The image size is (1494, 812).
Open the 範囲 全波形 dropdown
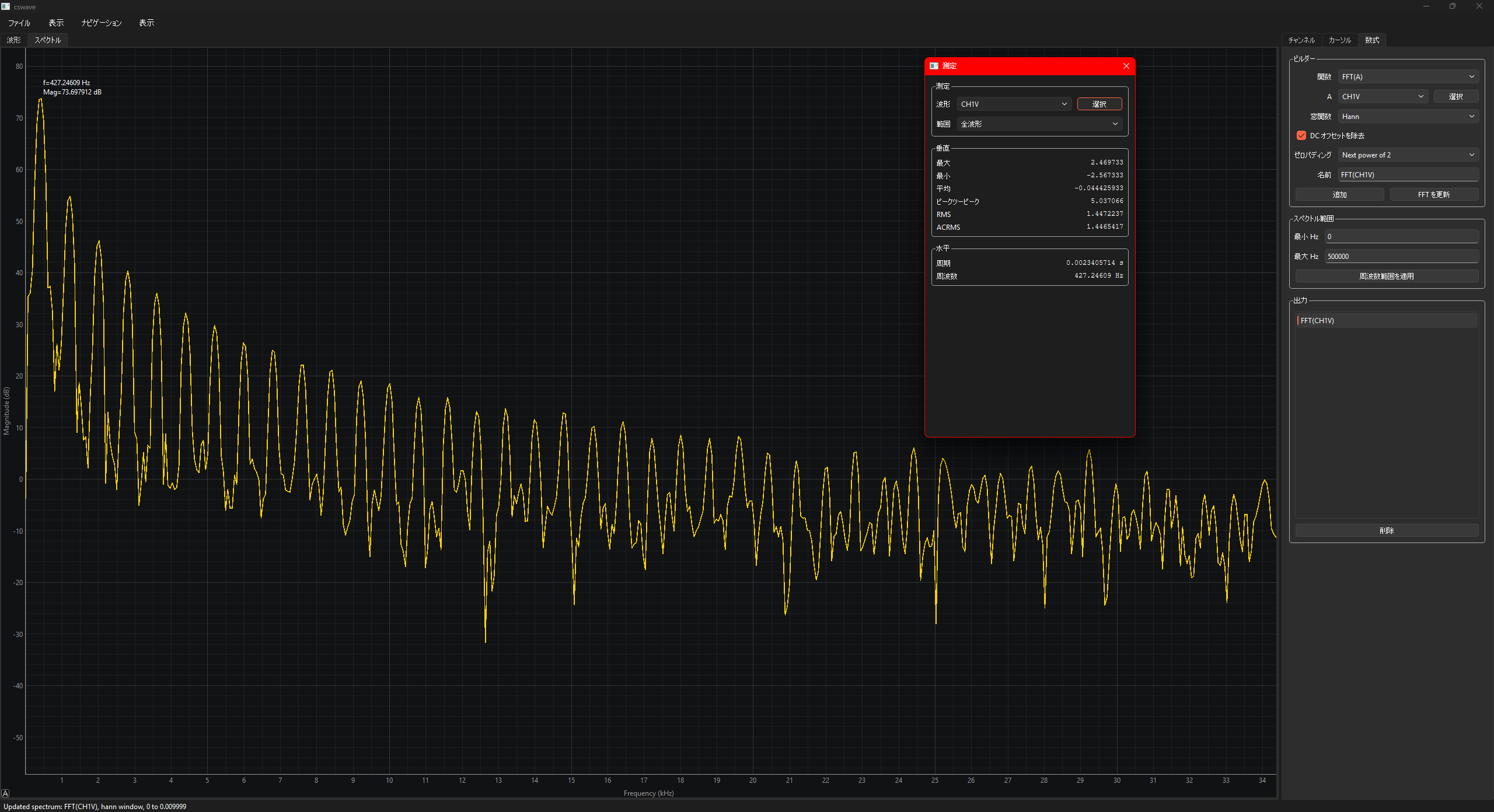coord(1039,124)
